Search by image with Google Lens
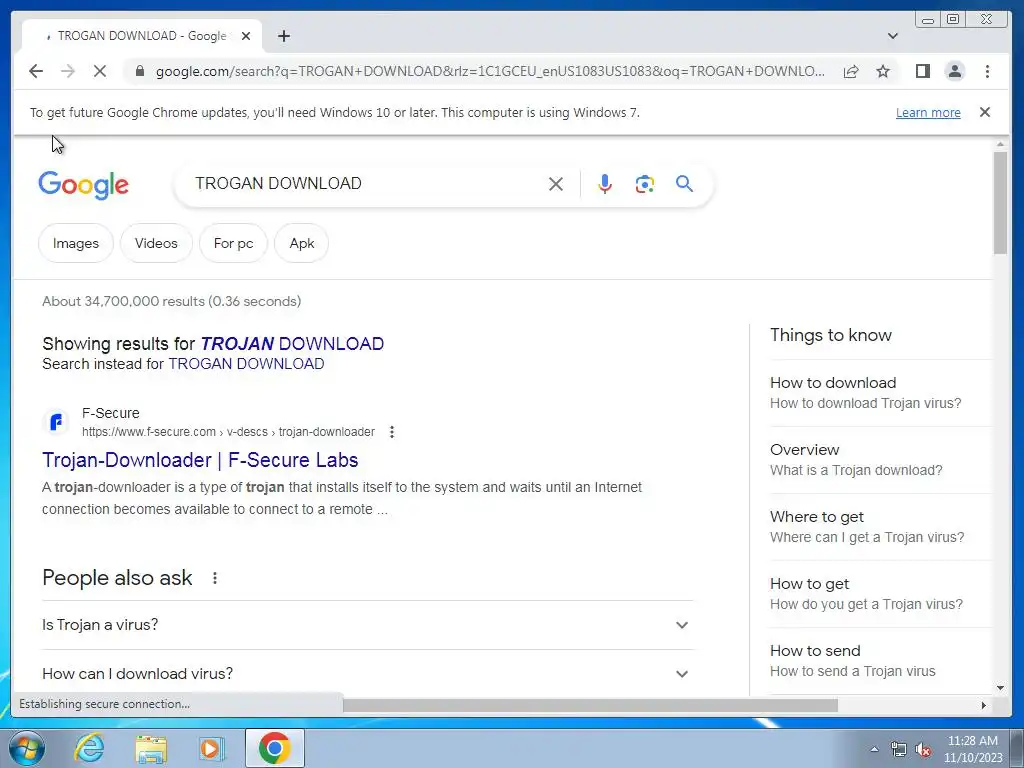1024x768 pixels. 645,184
